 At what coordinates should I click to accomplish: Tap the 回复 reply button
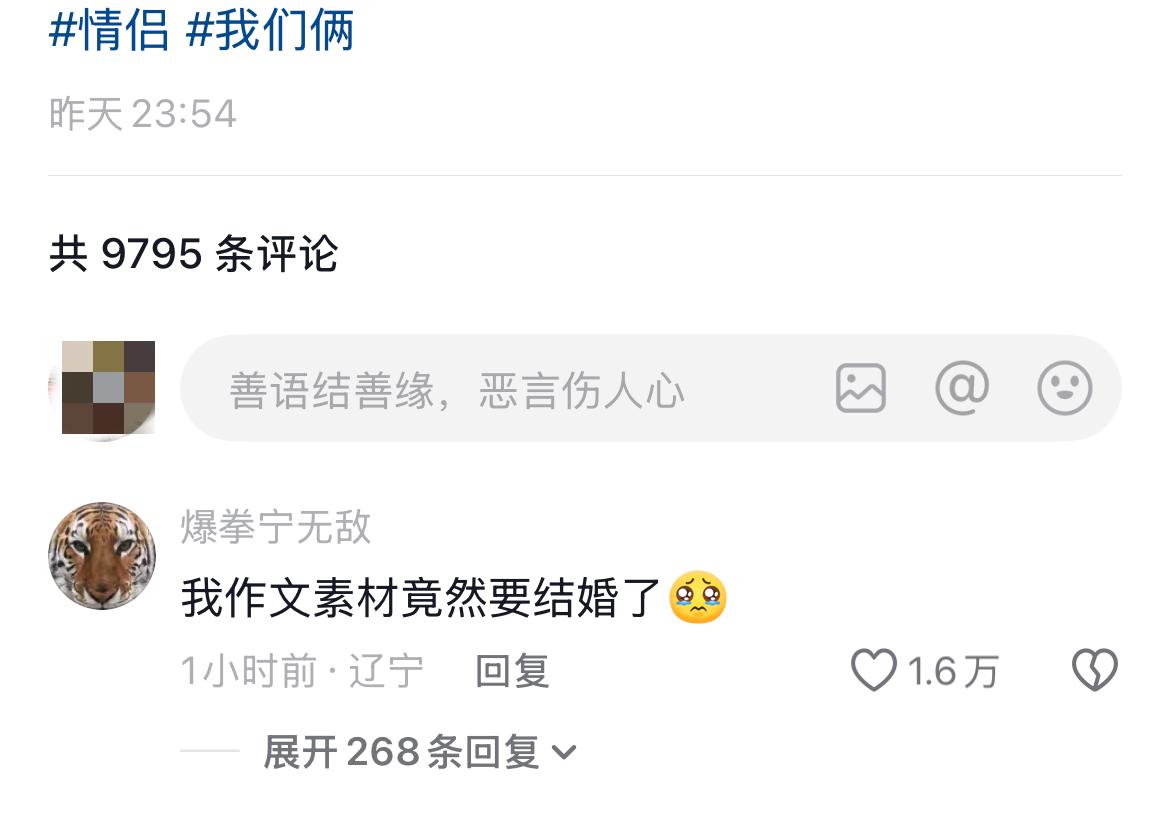pos(513,670)
